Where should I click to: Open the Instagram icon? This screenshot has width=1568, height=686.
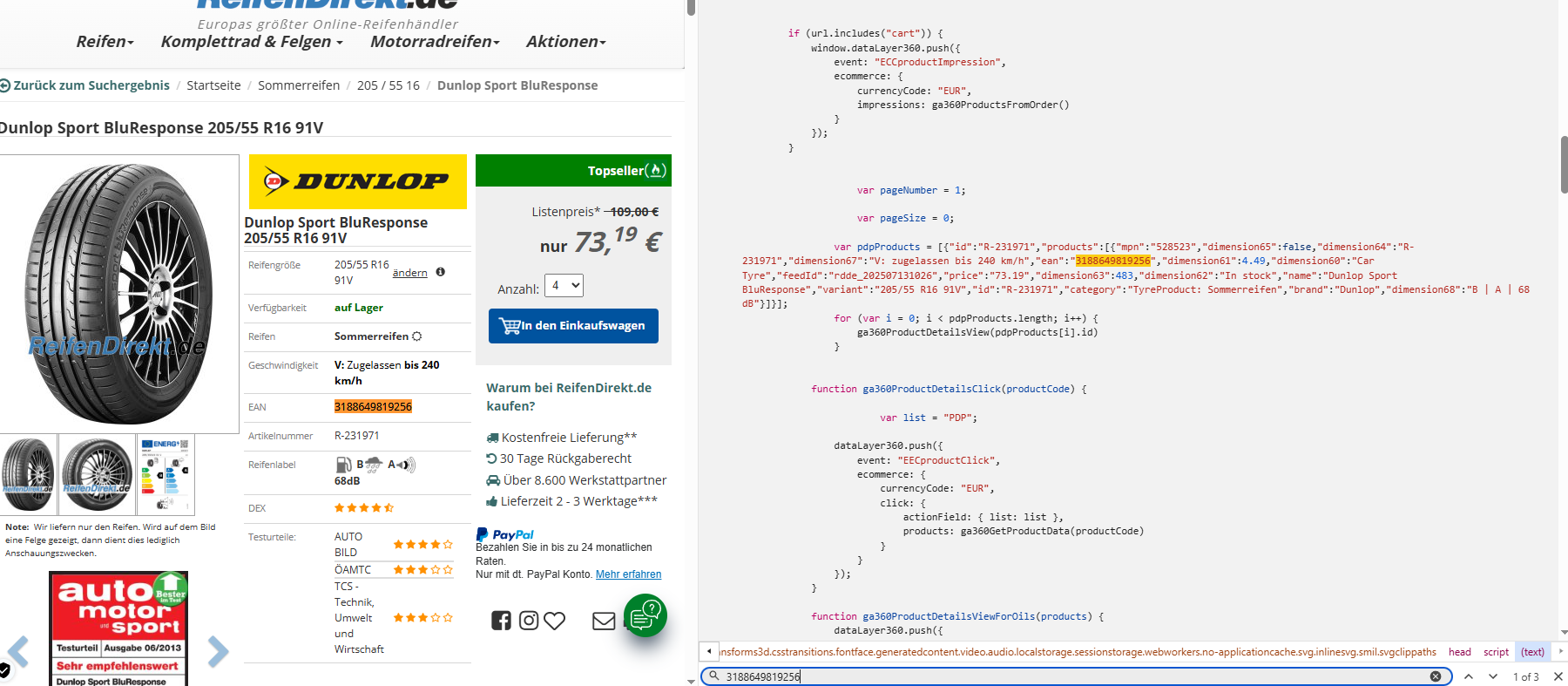tap(529, 621)
